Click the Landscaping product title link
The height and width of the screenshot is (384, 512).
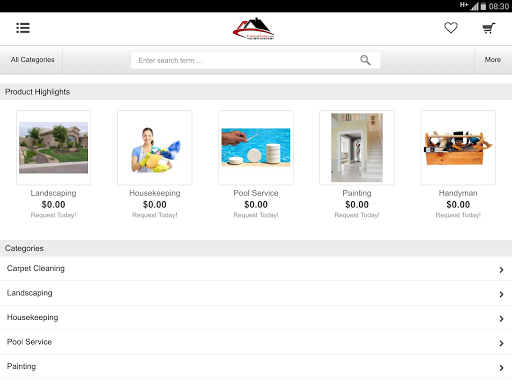(x=53, y=193)
